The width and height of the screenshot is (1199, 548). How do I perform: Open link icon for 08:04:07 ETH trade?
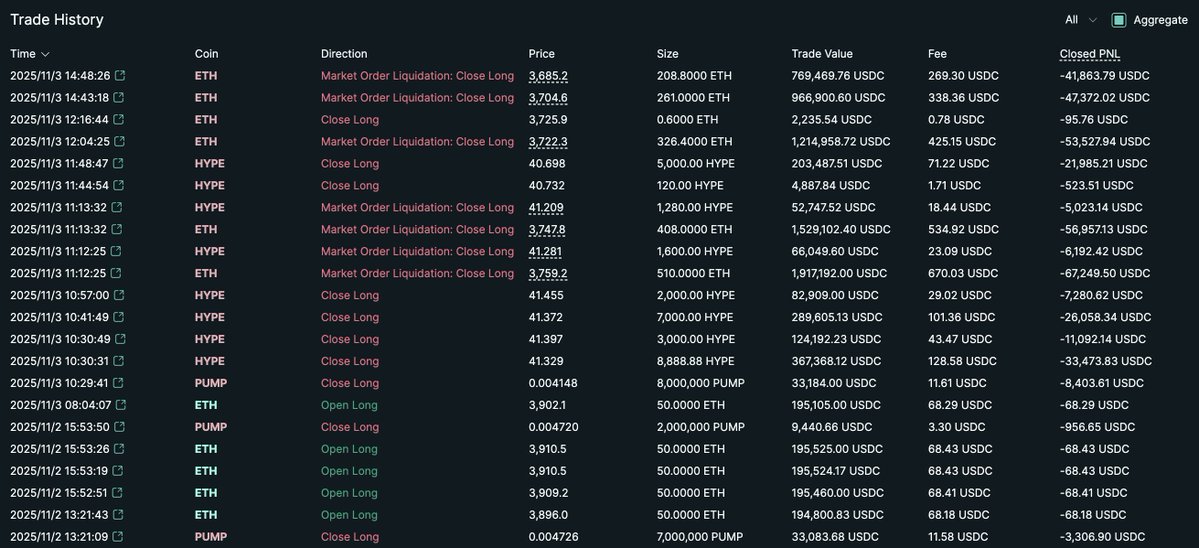tap(120, 406)
